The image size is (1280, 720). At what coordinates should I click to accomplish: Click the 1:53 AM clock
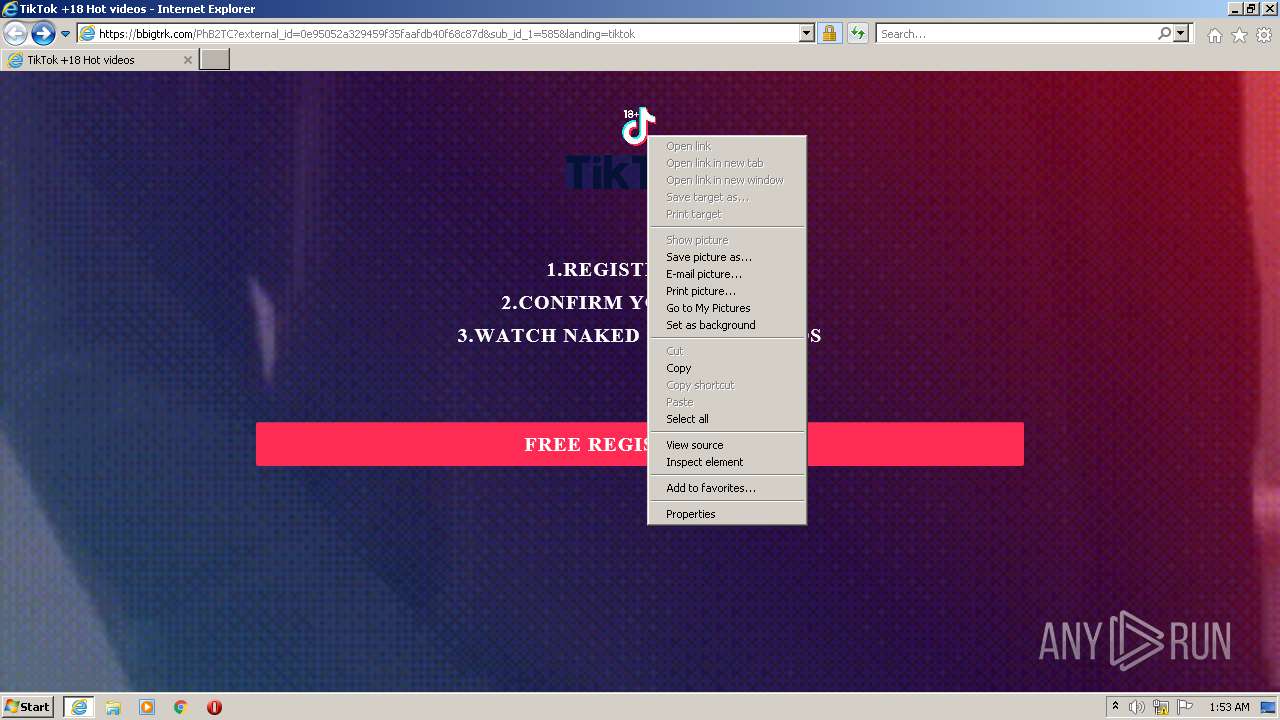click(1229, 707)
